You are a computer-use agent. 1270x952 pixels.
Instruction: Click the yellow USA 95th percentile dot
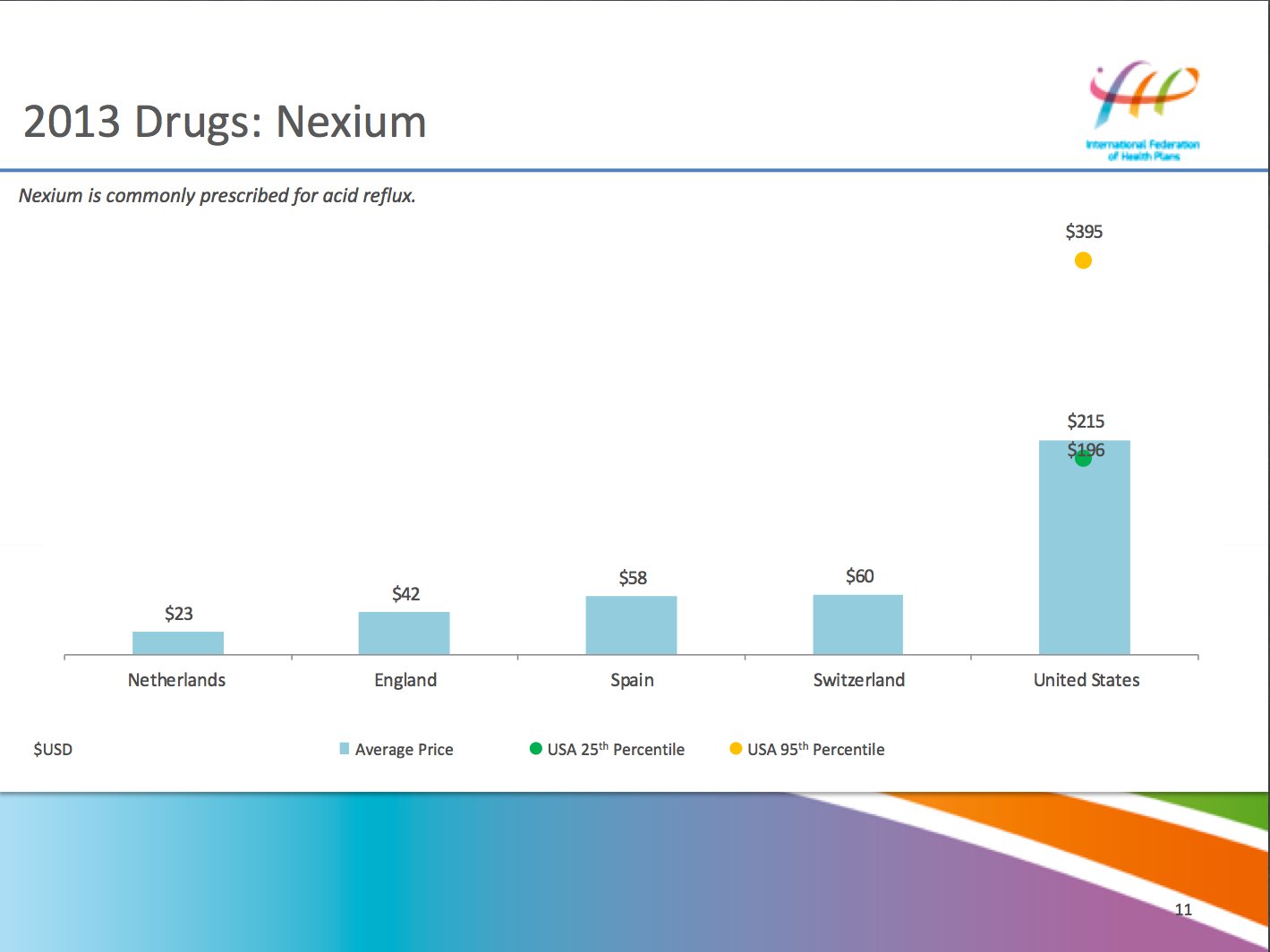(1083, 260)
